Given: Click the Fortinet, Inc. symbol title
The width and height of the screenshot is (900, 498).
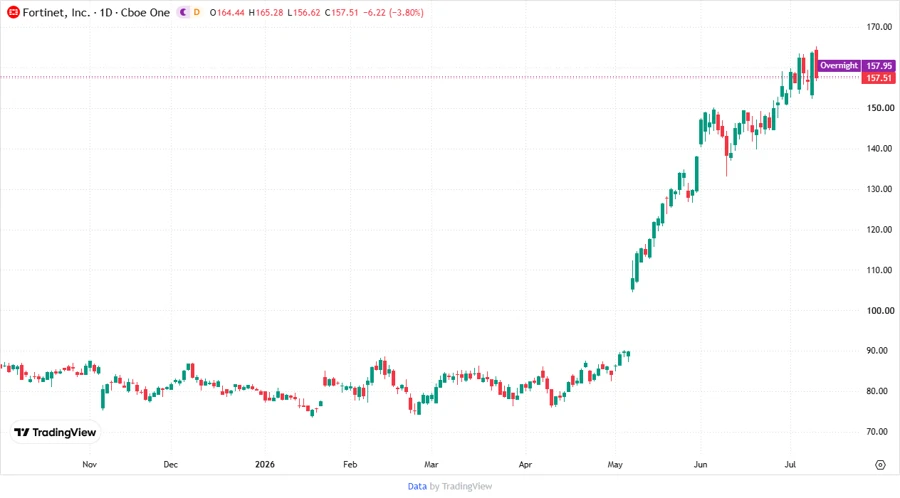Looking at the screenshot, I should point(56,12).
